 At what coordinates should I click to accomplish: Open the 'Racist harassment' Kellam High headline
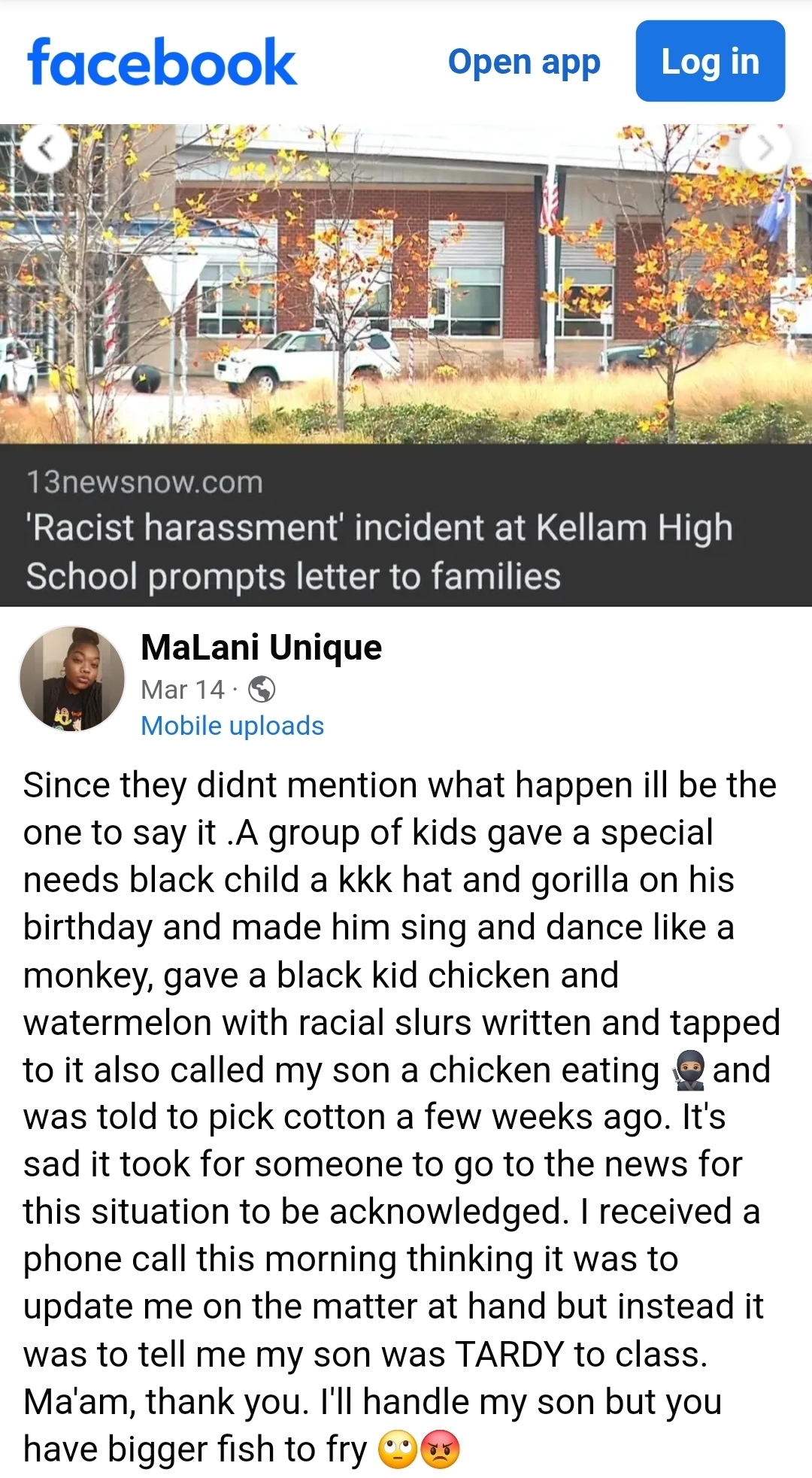(x=379, y=551)
